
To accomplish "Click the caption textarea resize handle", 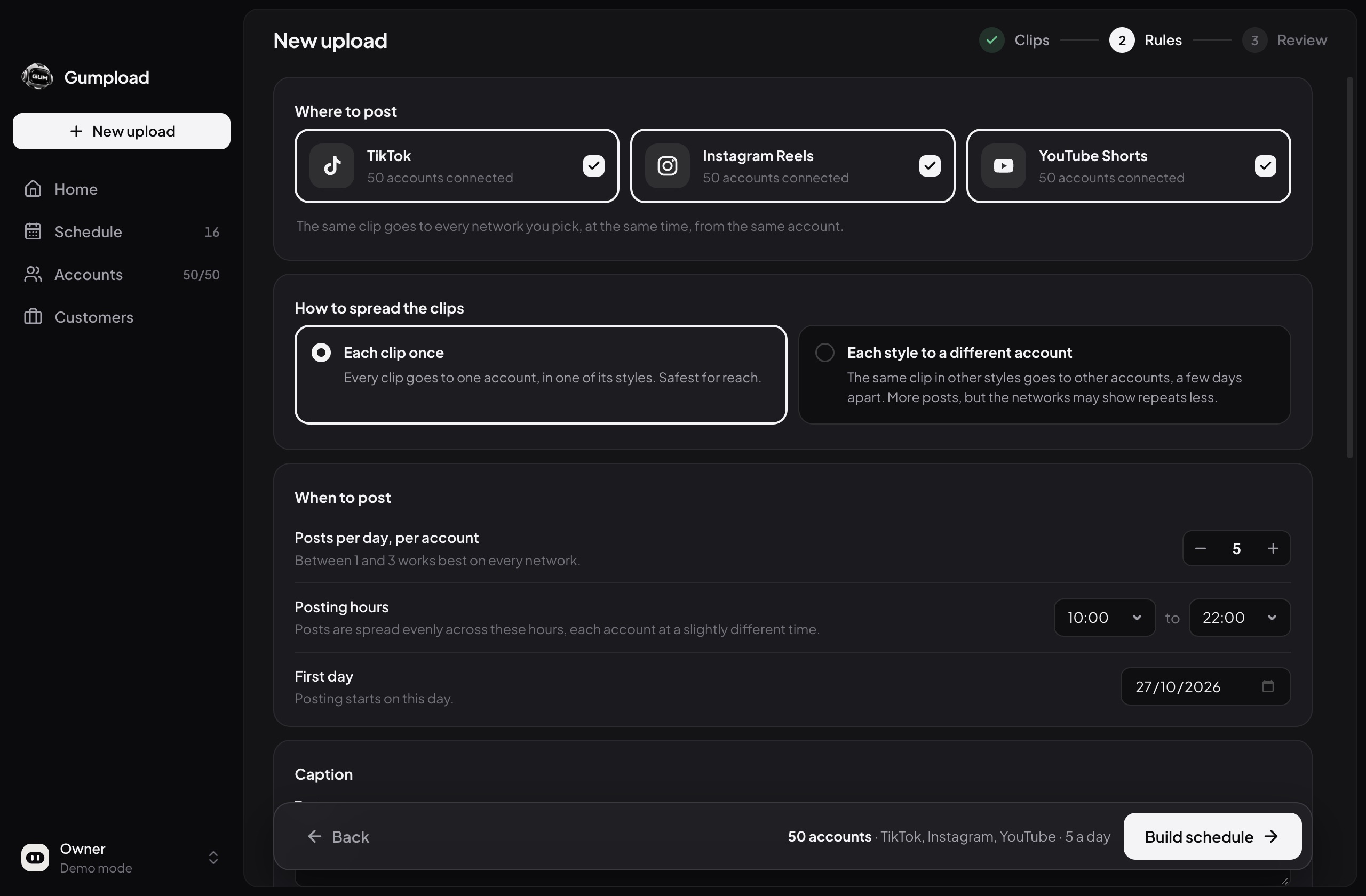I will [x=1284, y=881].
